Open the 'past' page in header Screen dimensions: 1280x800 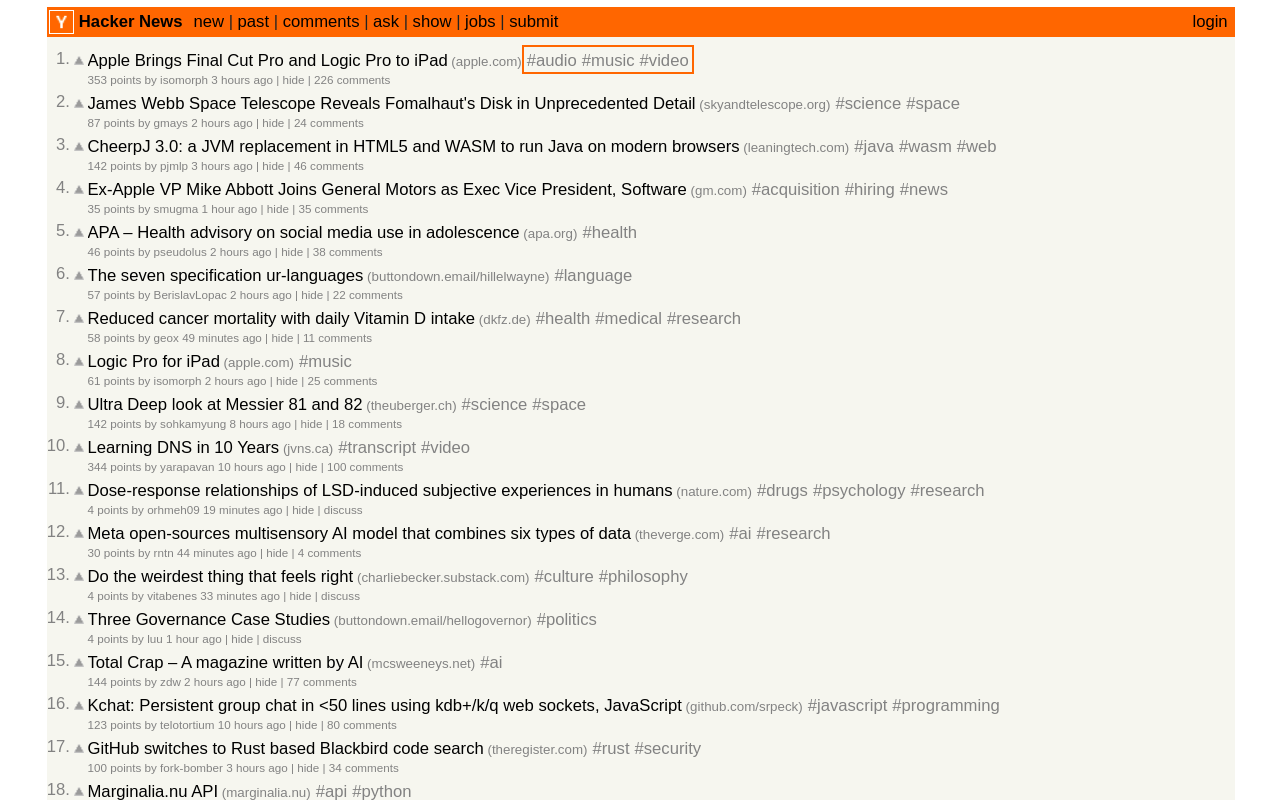[253, 22]
